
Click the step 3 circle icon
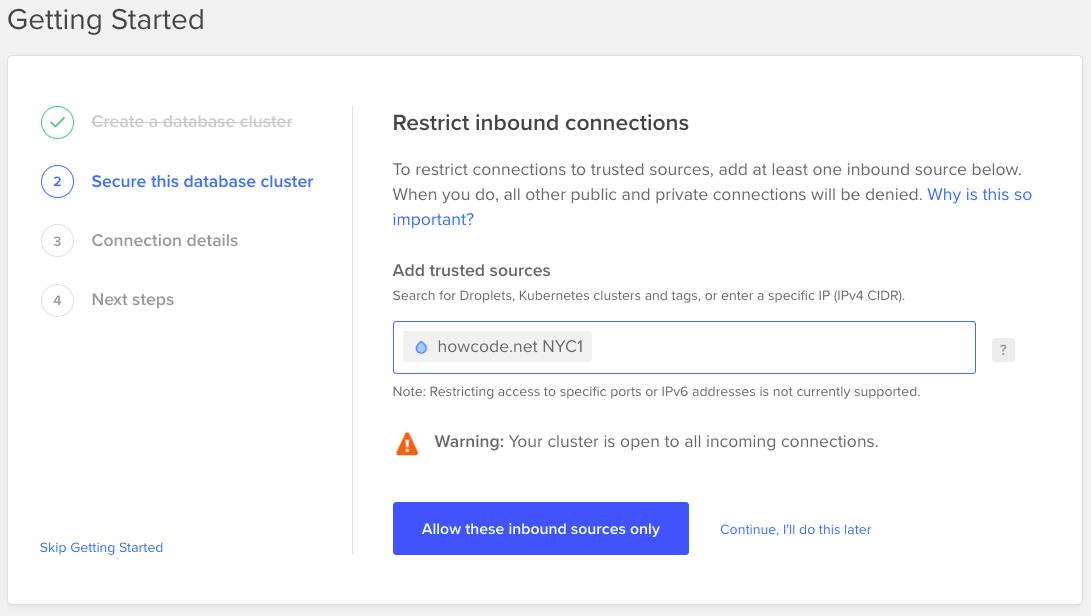pyautogui.click(x=57, y=241)
